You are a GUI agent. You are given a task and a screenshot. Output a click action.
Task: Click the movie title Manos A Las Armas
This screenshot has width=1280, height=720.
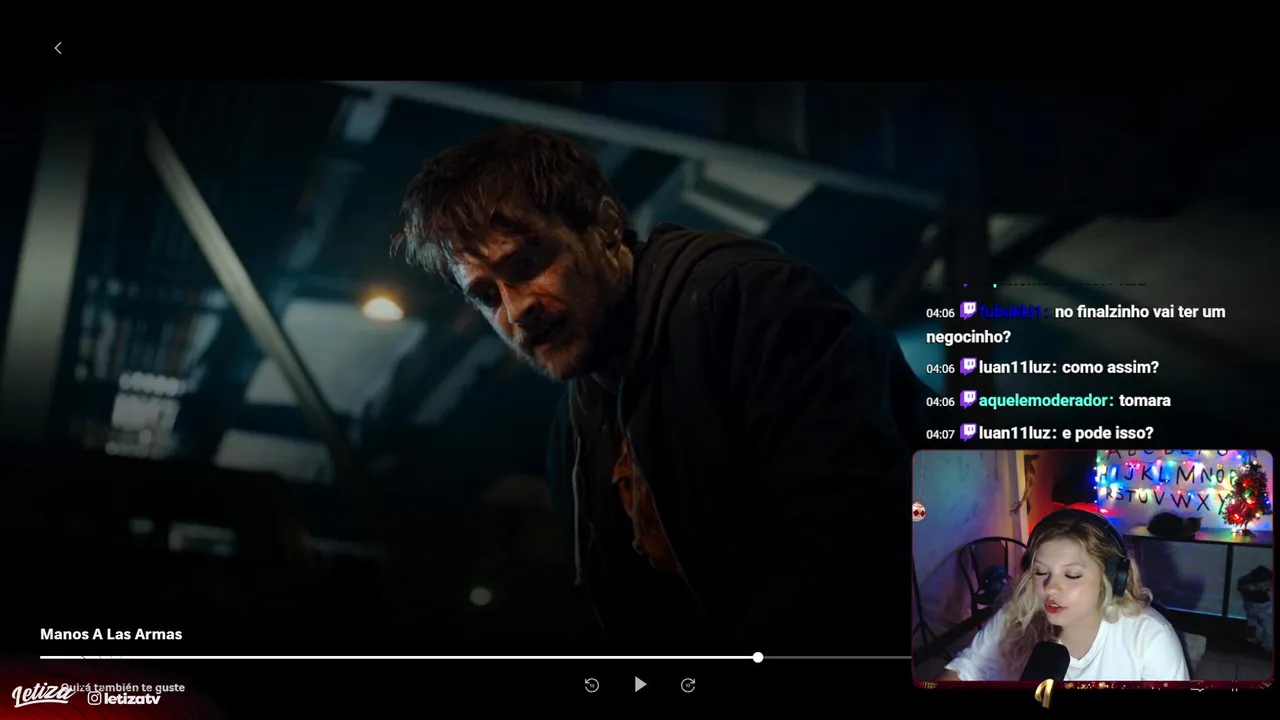111,634
